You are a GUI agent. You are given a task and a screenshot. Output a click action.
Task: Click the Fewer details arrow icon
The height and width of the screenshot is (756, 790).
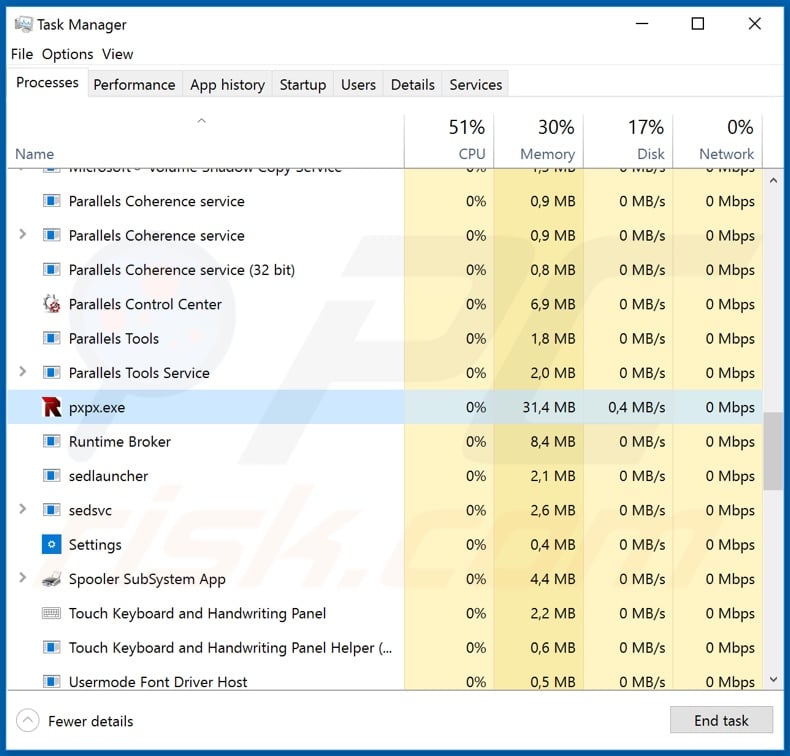click(x=28, y=721)
